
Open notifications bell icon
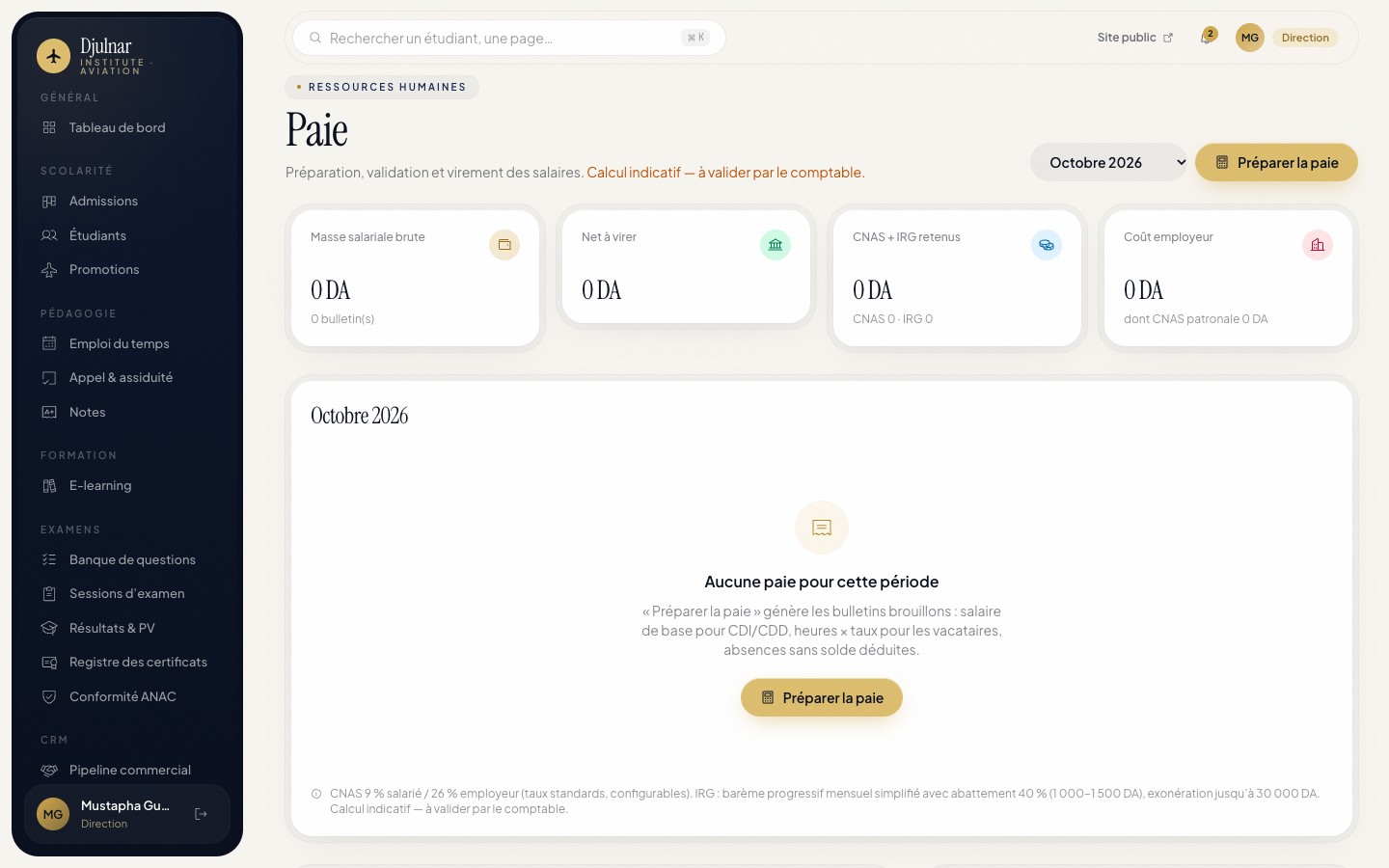coord(1206,38)
